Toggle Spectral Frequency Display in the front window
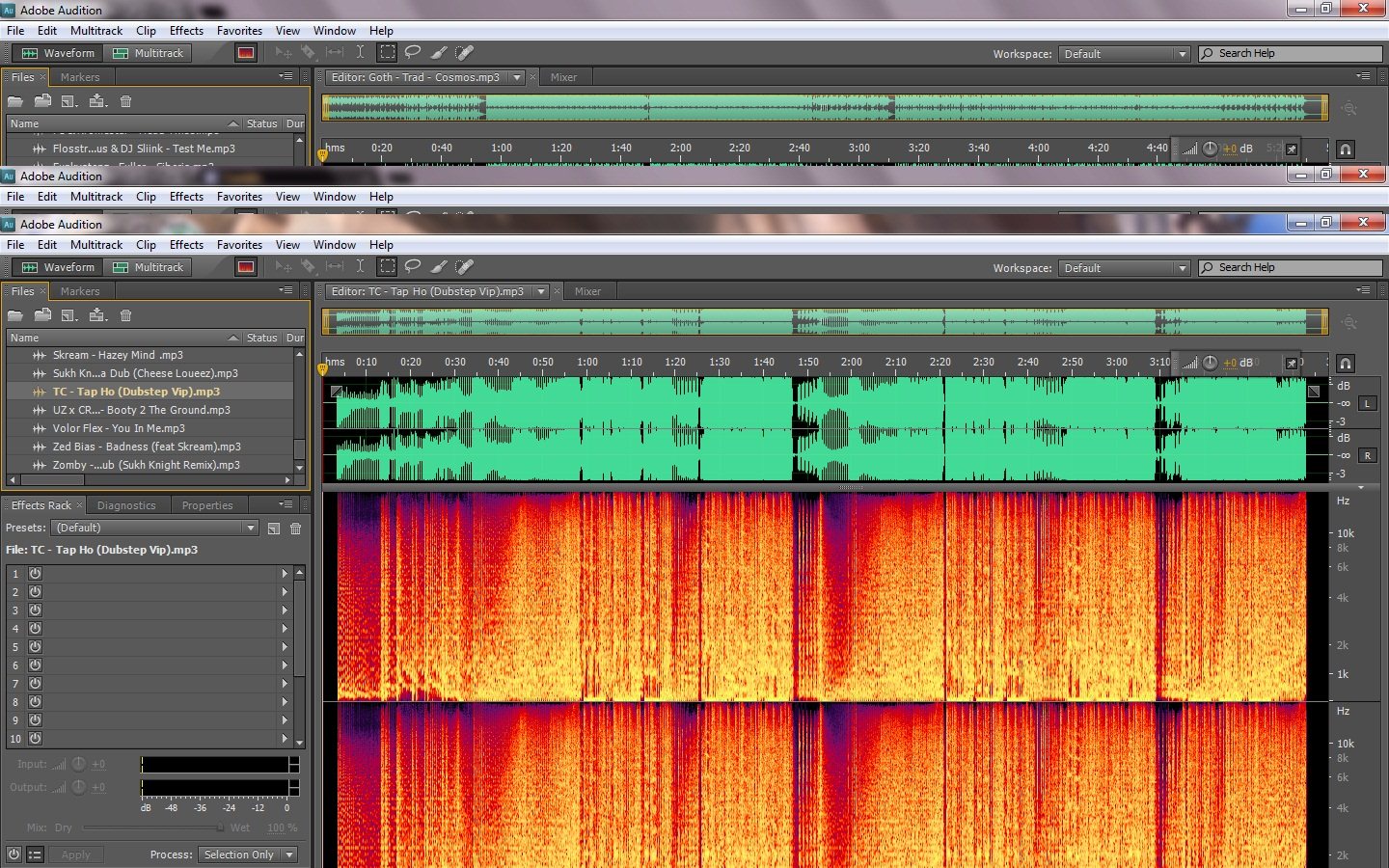This screenshot has height=868, width=1389. 246,267
